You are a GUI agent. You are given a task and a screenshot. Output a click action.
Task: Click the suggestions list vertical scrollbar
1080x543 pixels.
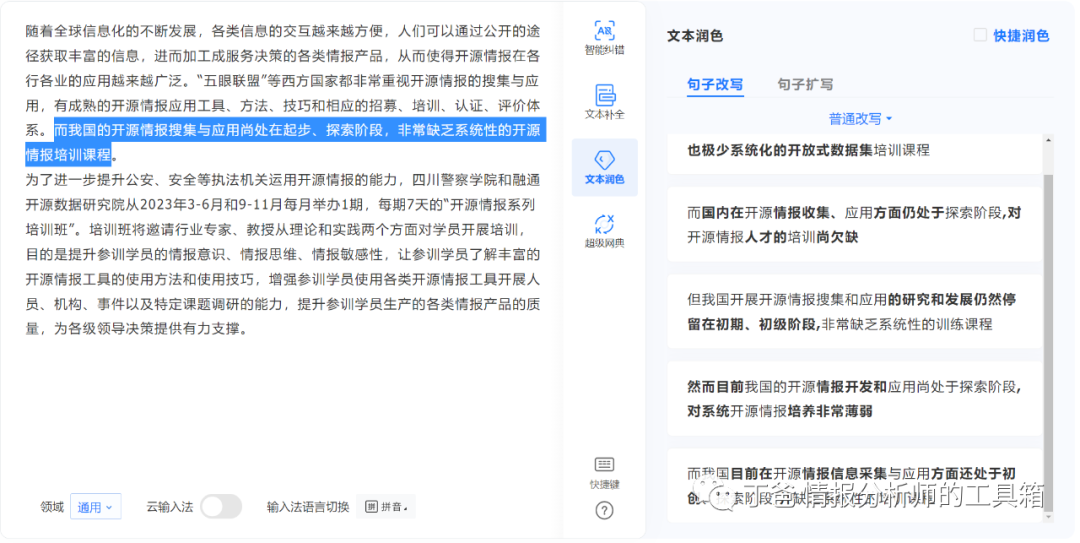point(1047,300)
